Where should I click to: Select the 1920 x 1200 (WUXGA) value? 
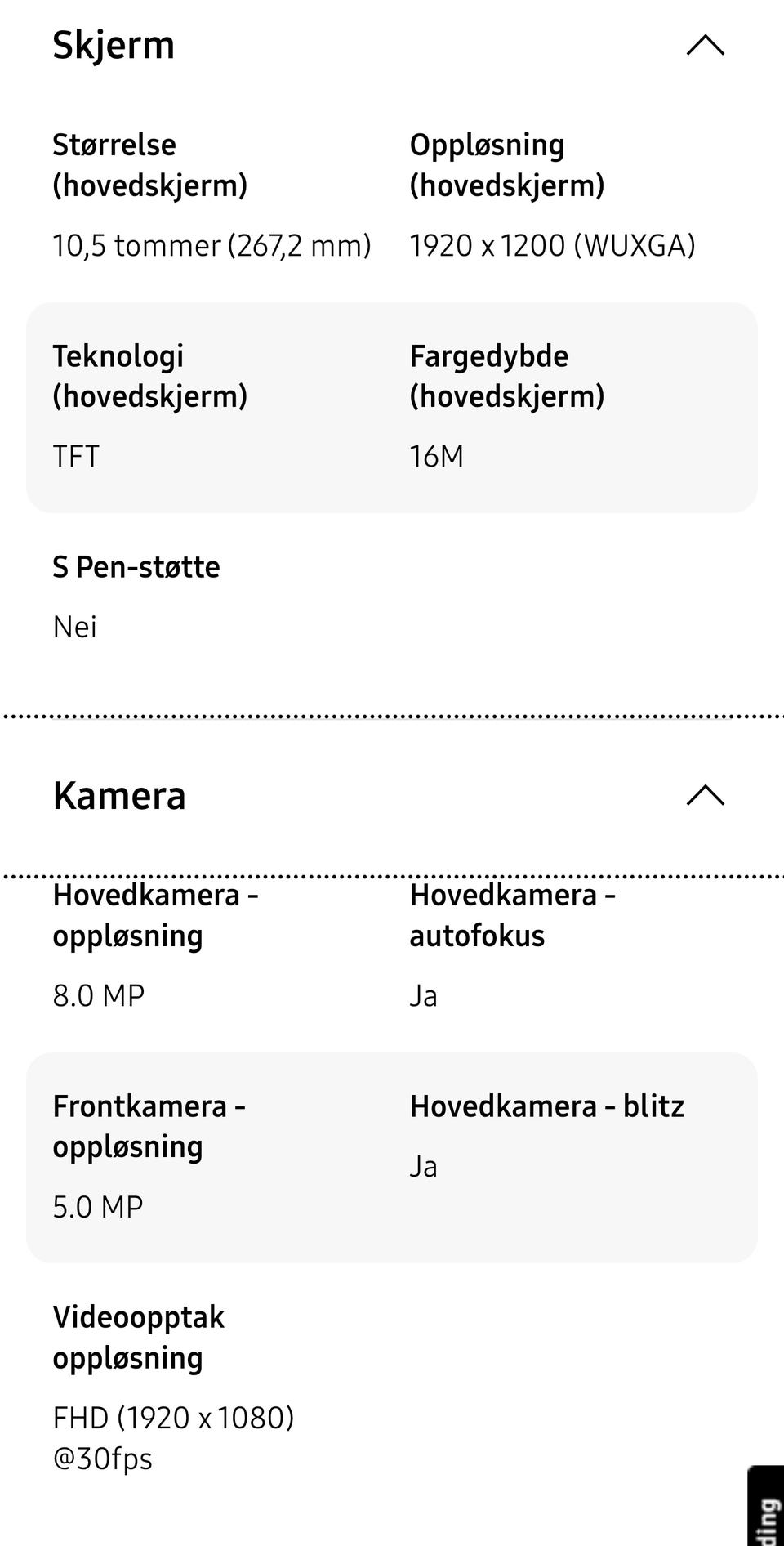coord(552,246)
